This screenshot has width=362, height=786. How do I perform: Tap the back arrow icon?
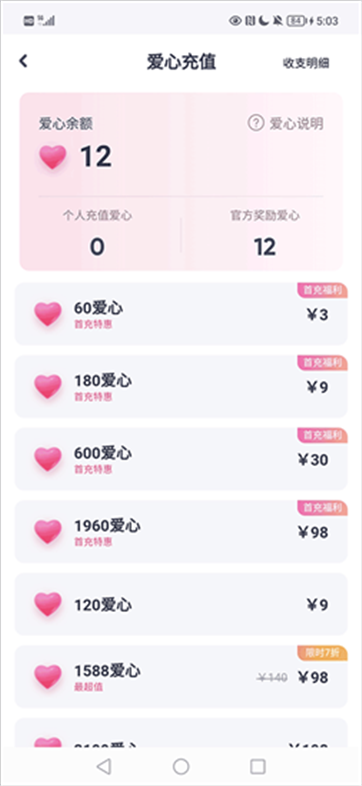click(23, 61)
